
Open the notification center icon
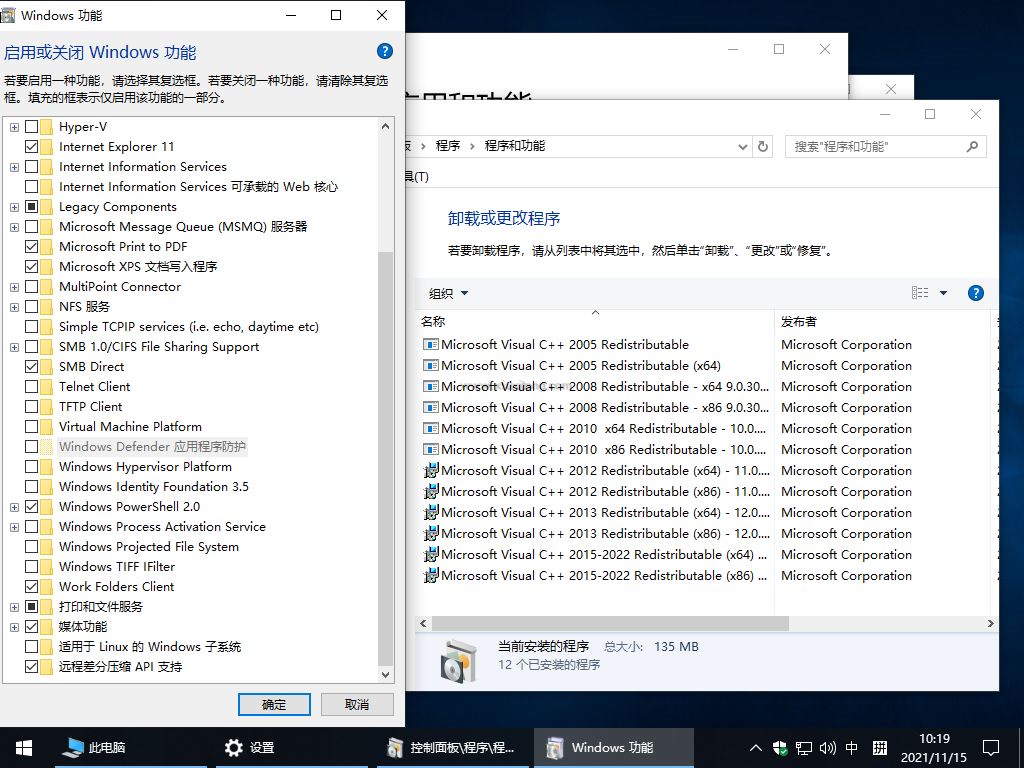click(x=991, y=748)
